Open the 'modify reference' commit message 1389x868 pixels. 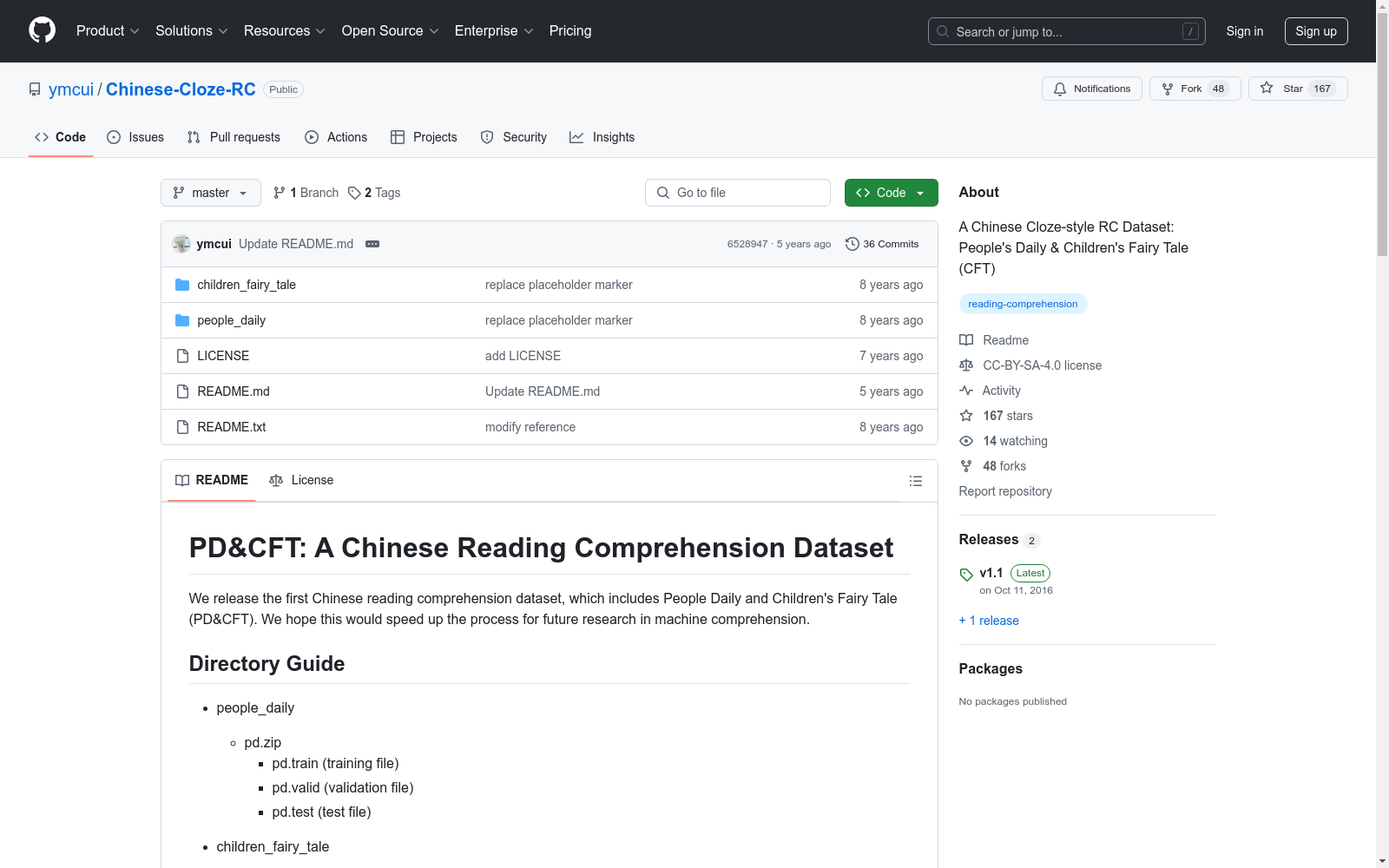(x=530, y=427)
